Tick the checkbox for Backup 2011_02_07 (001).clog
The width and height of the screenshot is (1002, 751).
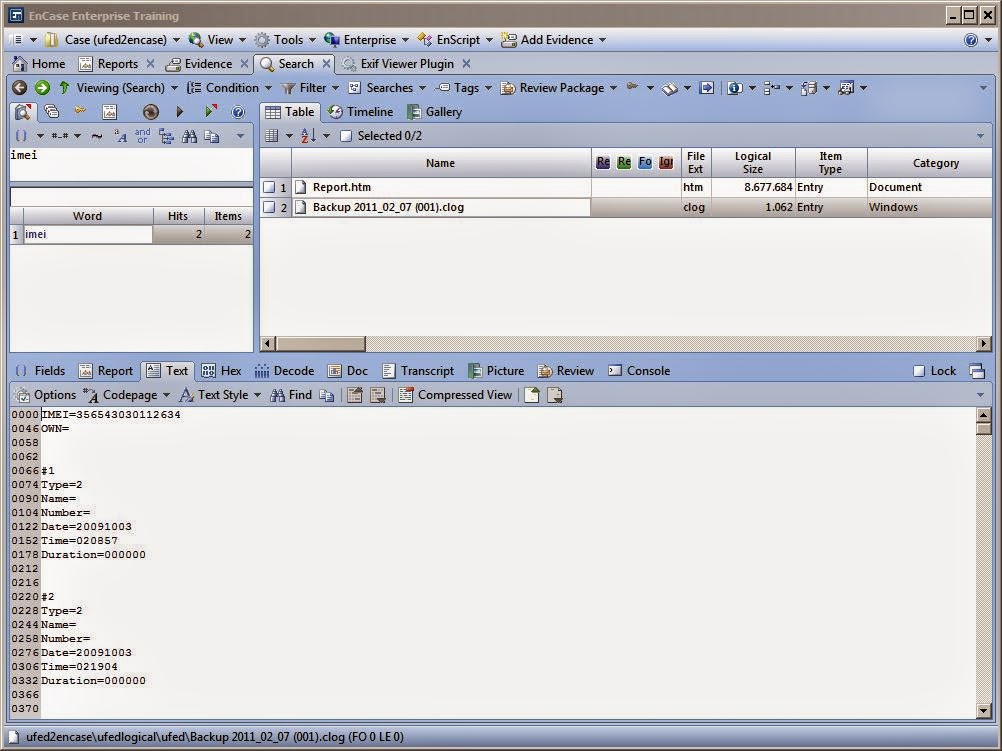[271, 207]
